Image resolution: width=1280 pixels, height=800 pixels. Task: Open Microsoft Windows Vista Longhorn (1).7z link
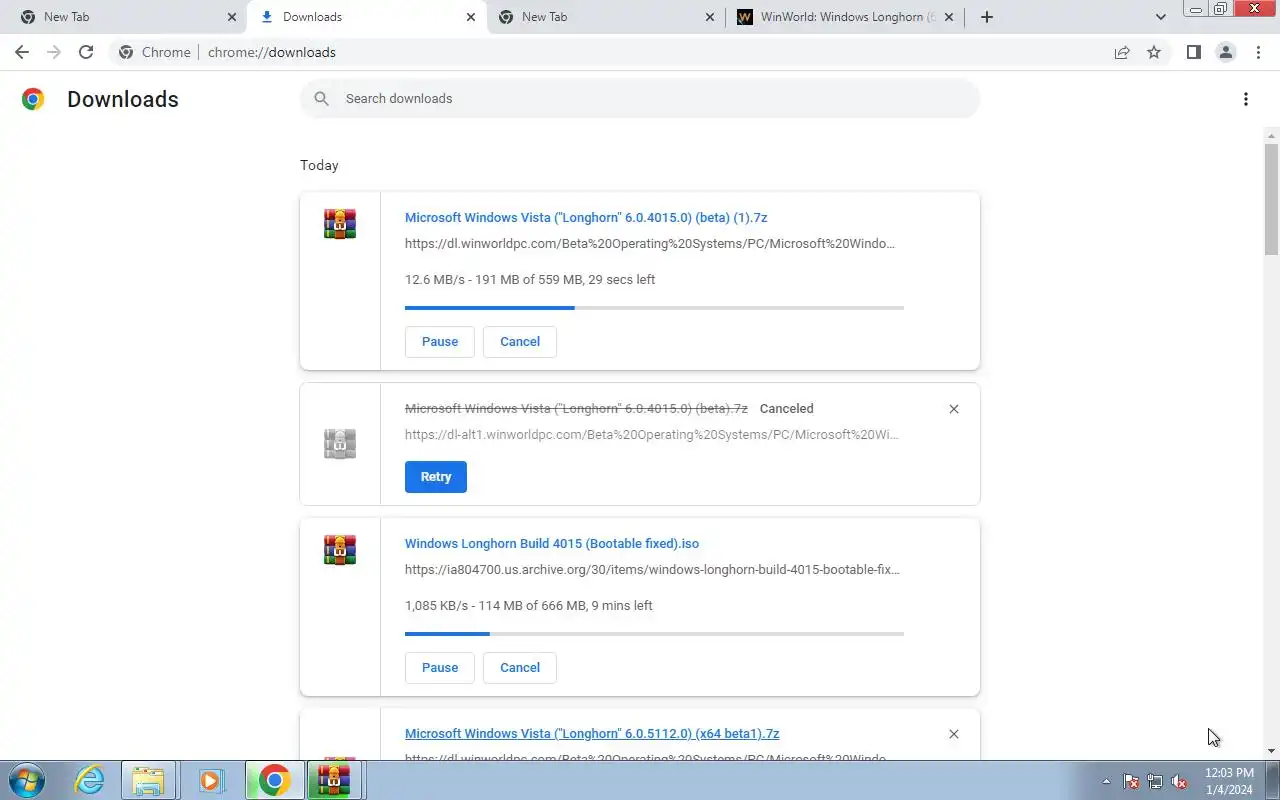[586, 218]
